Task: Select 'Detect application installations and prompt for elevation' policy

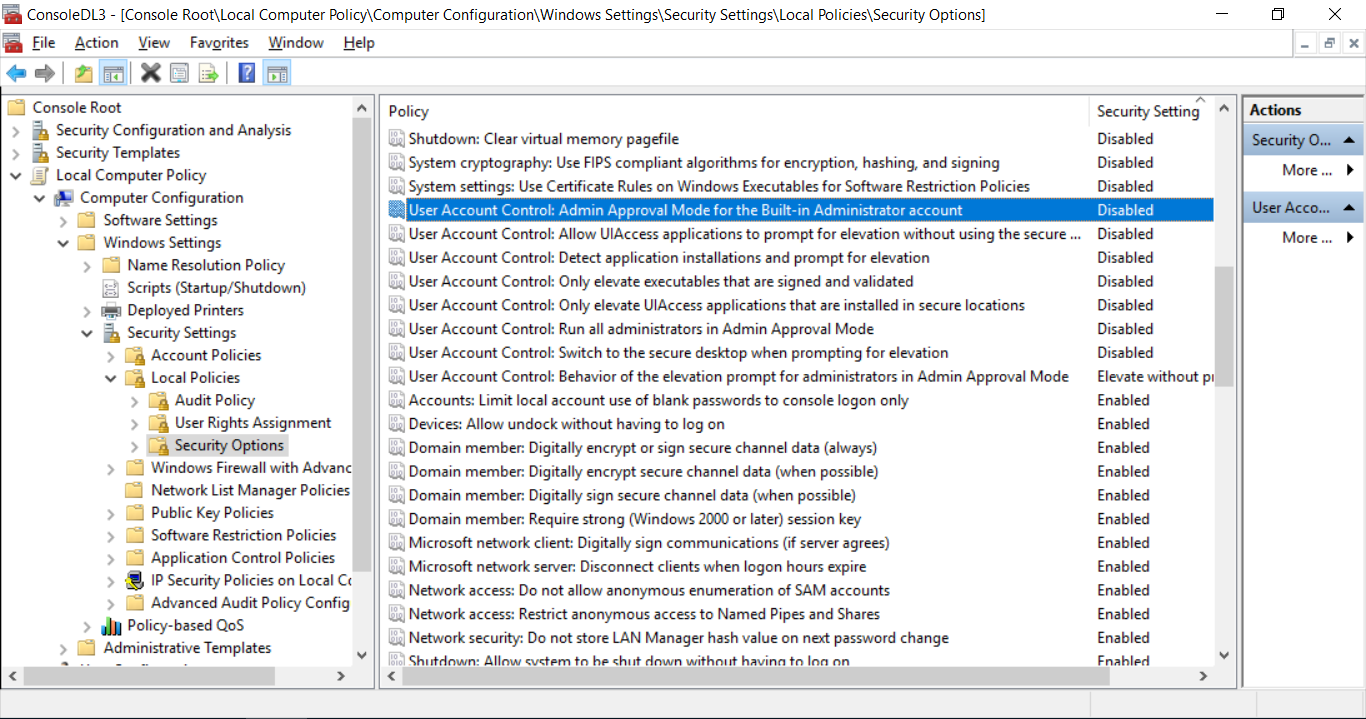Action: pyautogui.click(x=669, y=258)
